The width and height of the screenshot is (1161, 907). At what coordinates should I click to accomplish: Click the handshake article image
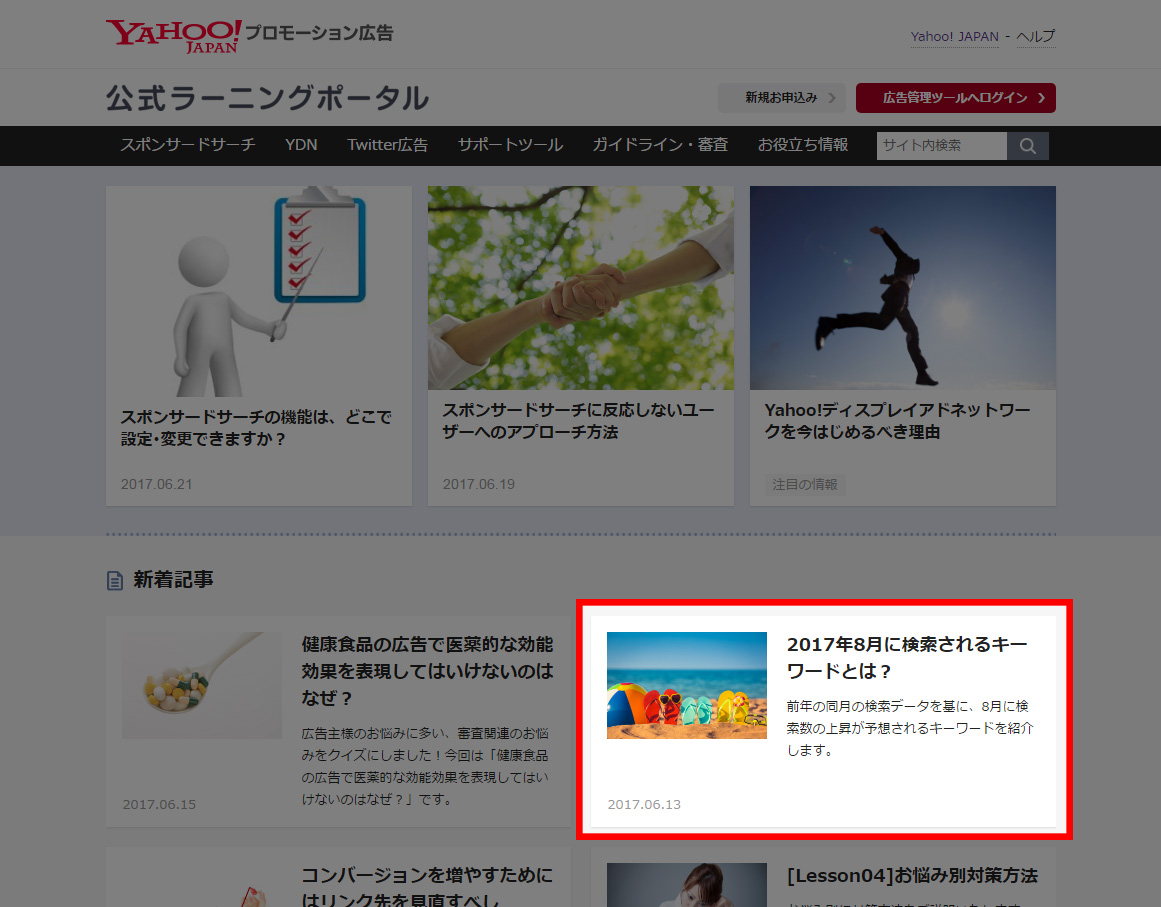pyautogui.click(x=580, y=287)
